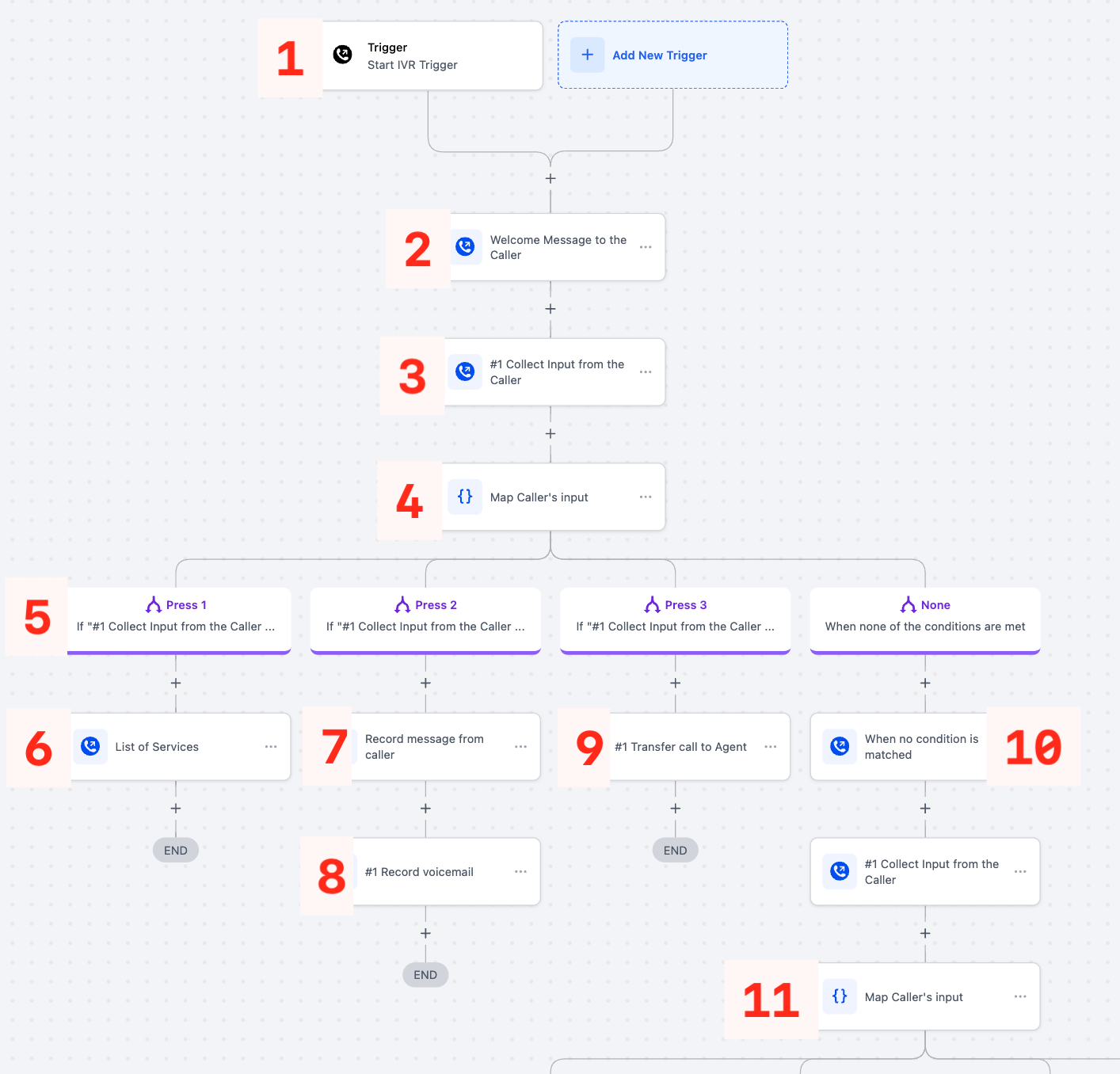Open the #1 Record voicemail three-dot menu
The height and width of the screenshot is (1074, 1120).
pos(520,871)
